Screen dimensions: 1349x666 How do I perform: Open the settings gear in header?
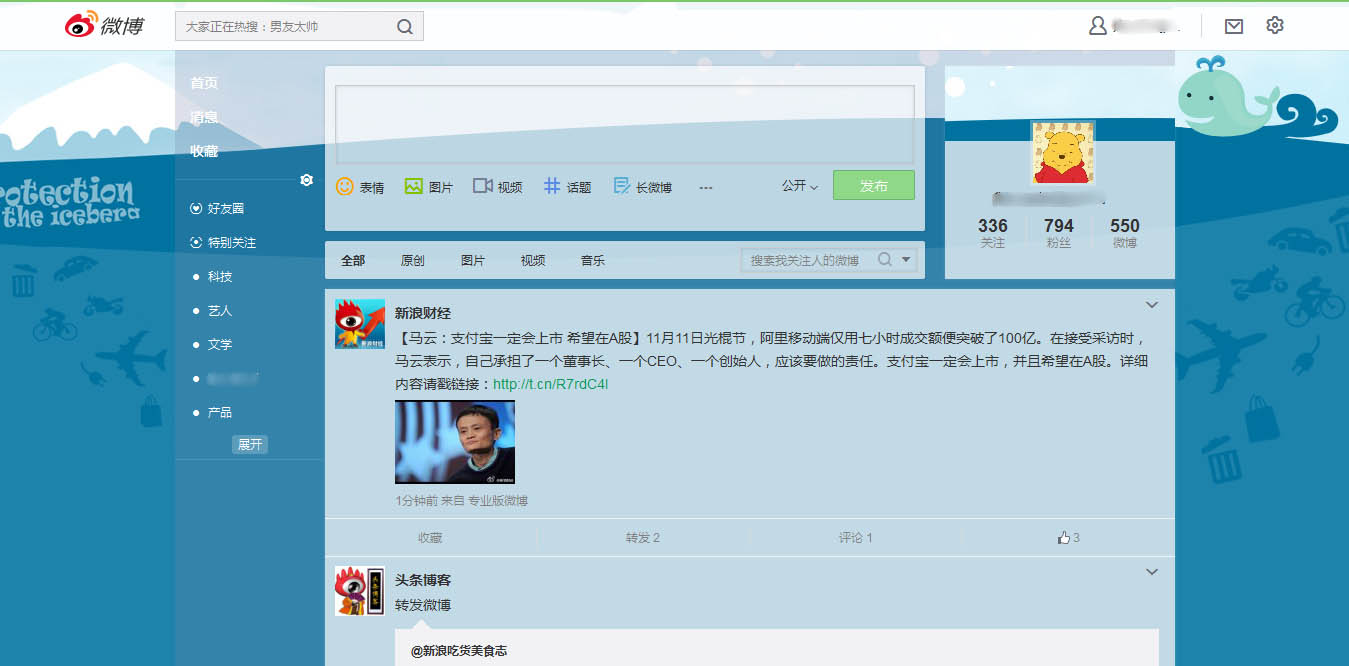1274,26
